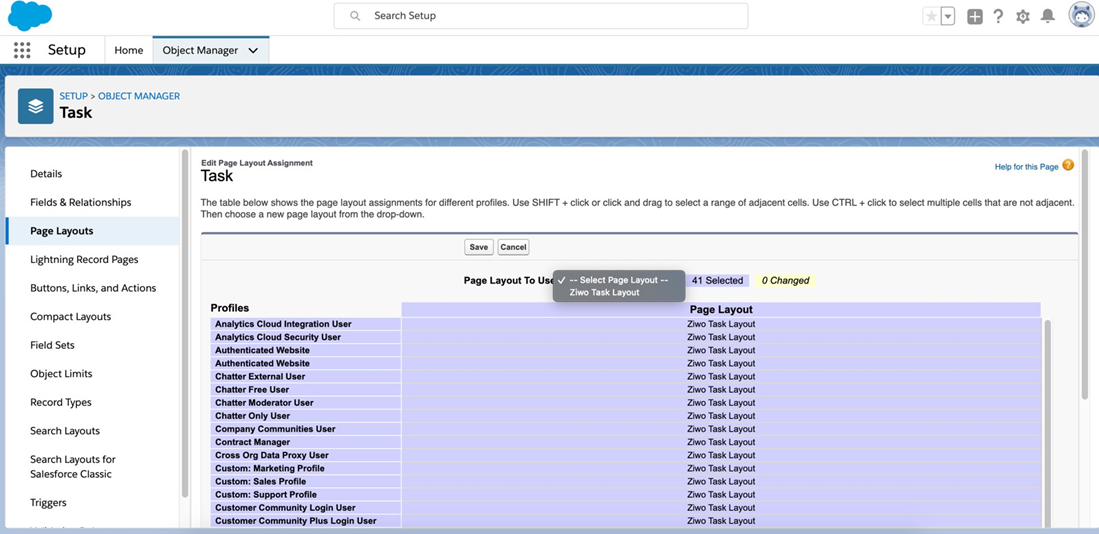Click the Cancel button

(x=513, y=247)
